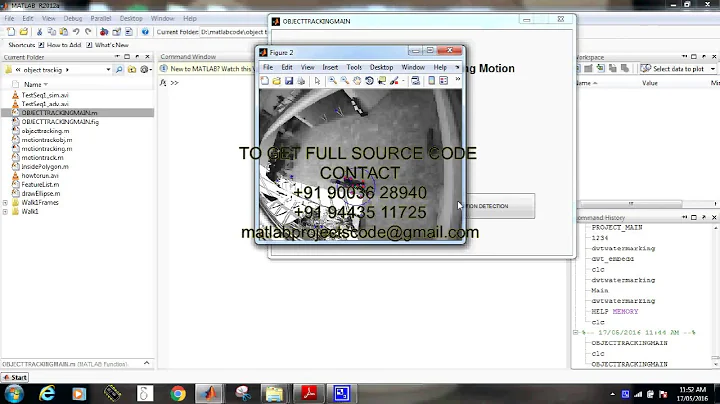The width and height of the screenshot is (720, 404).
Task: Click Undo arrow in MATLAB toolbar
Action: click(x=76, y=32)
